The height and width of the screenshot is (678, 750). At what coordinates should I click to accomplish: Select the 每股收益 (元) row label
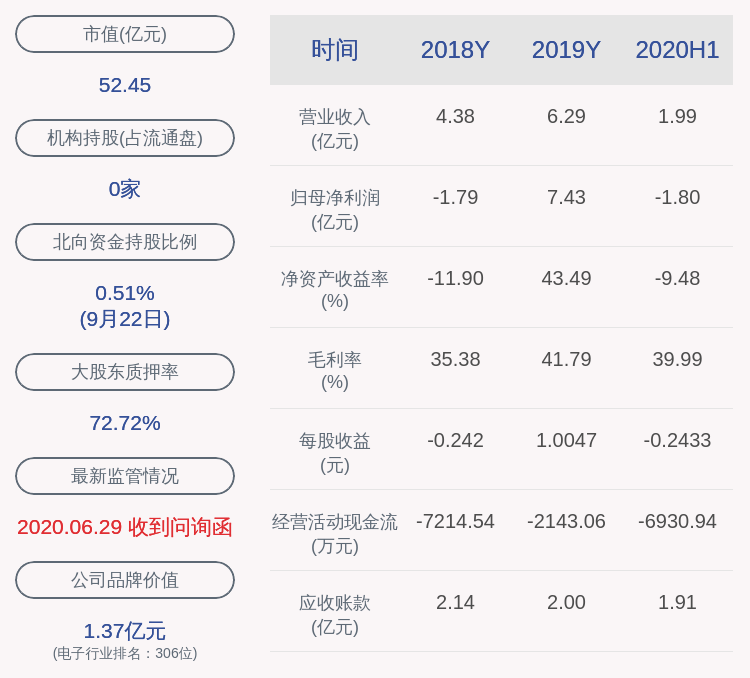335,453
